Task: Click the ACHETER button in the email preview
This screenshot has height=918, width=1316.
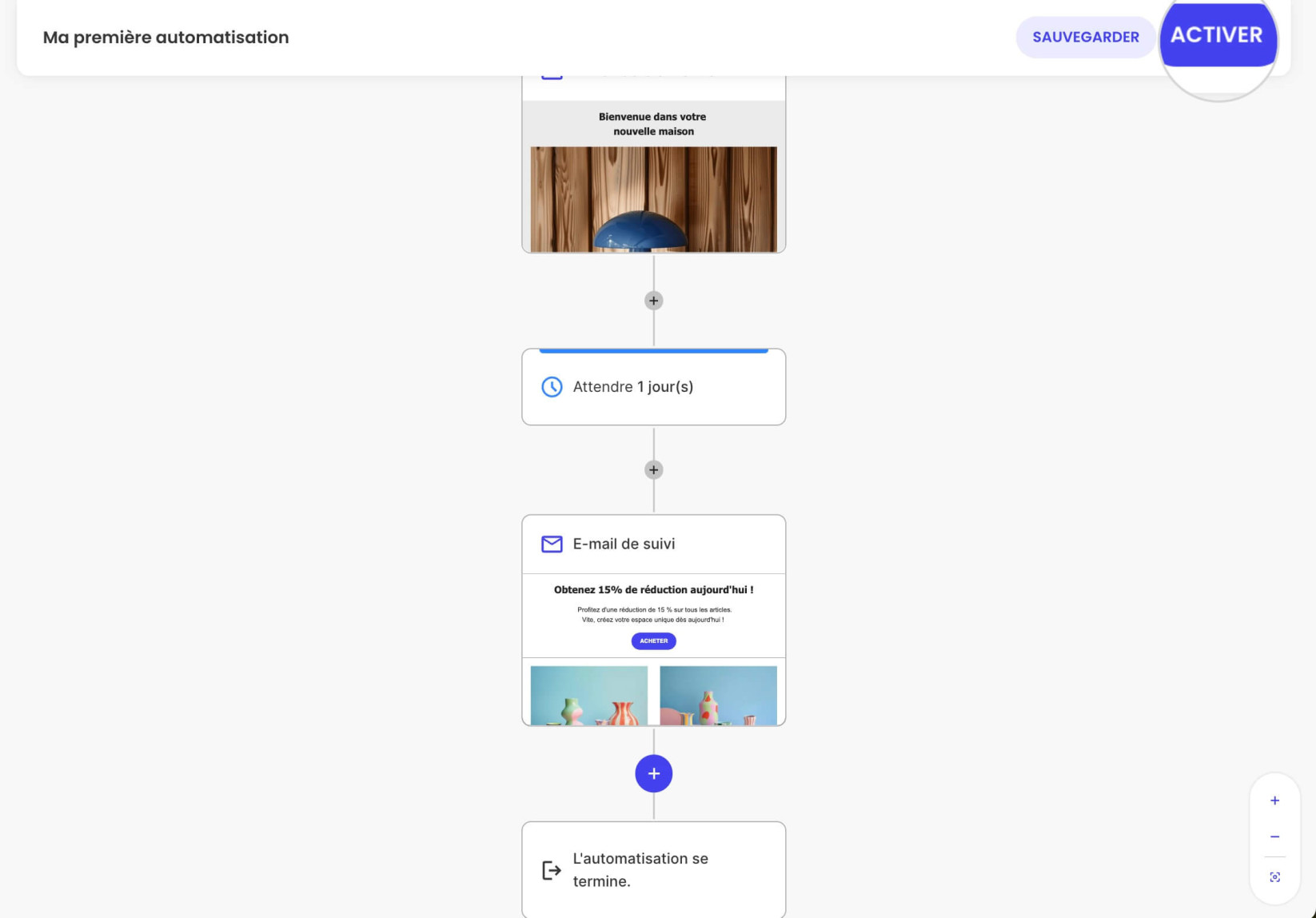Action: click(x=653, y=641)
